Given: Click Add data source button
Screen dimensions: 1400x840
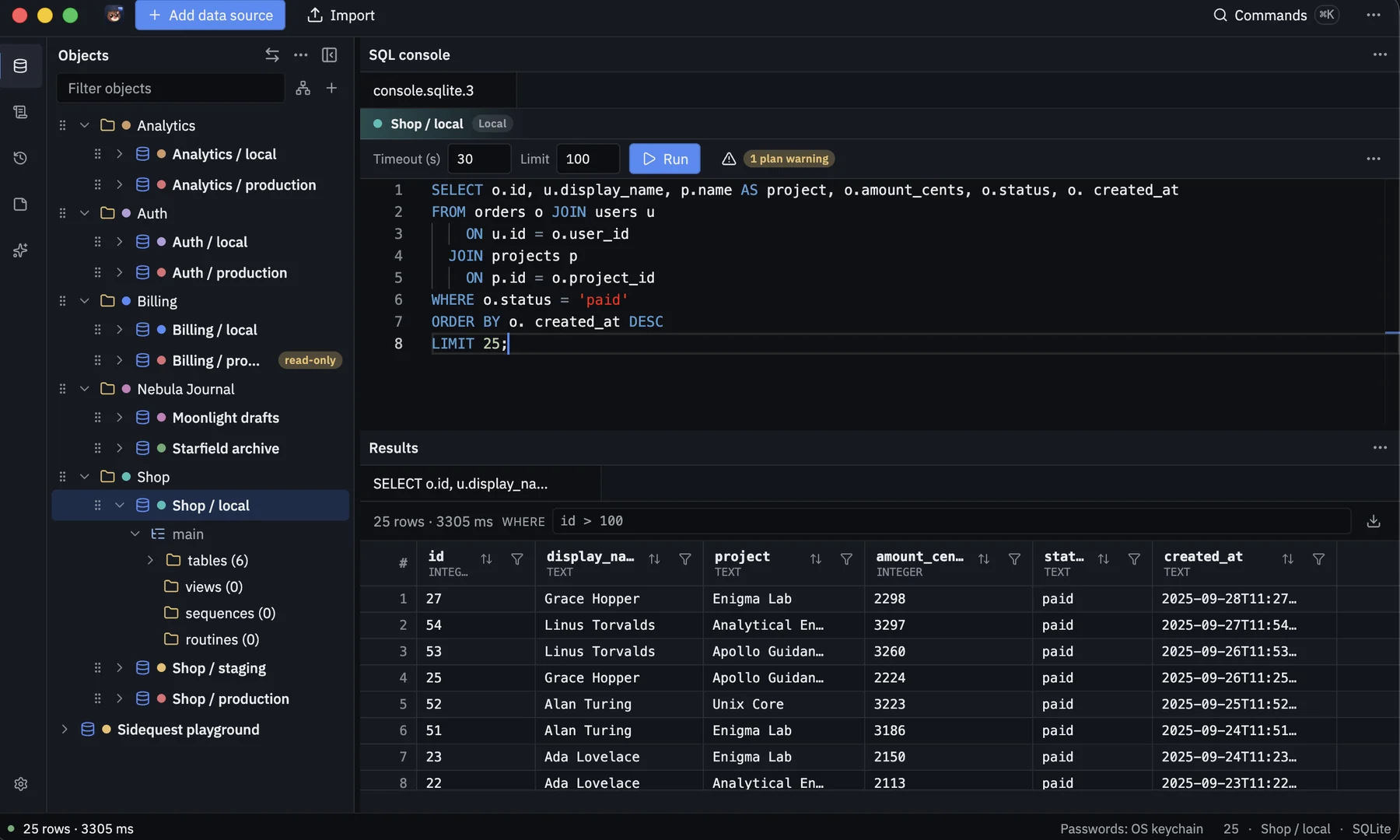Looking at the screenshot, I should (210, 16).
